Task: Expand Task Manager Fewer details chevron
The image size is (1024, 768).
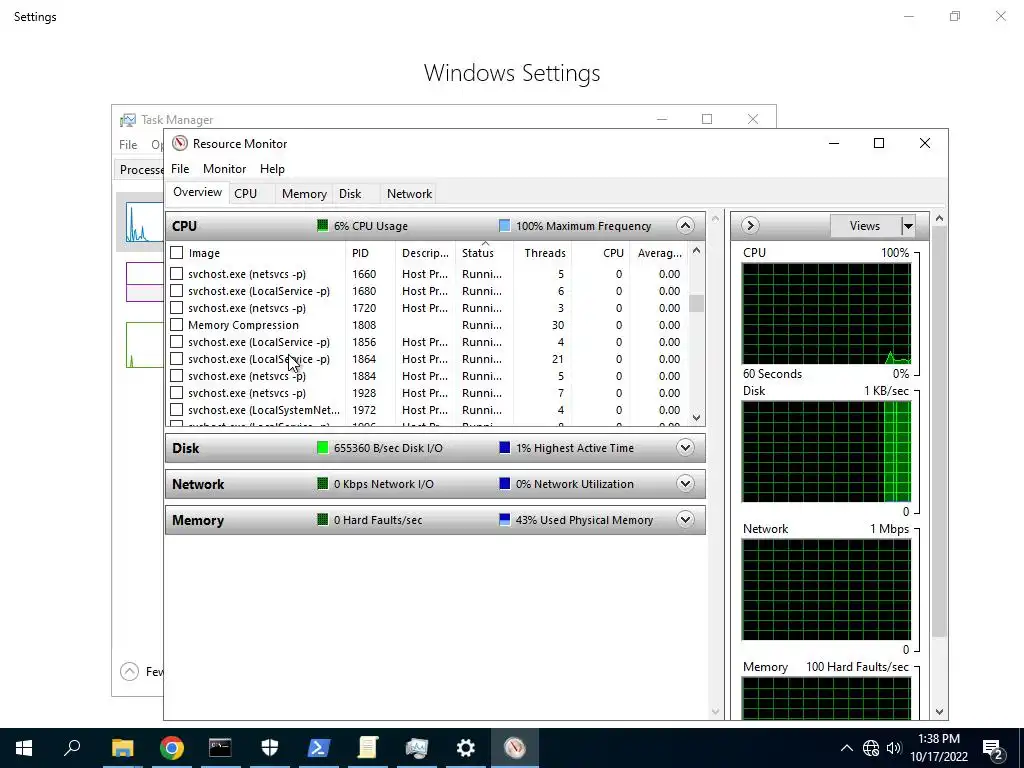Action: (129, 671)
